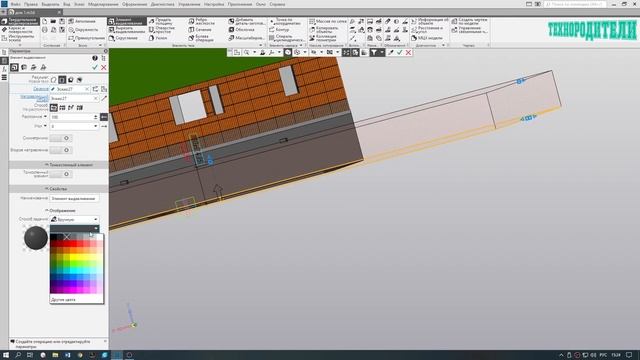Click the Сечение link label
This screenshot has width=640, height=360.
pyautogui.click(x=41, y=89)
